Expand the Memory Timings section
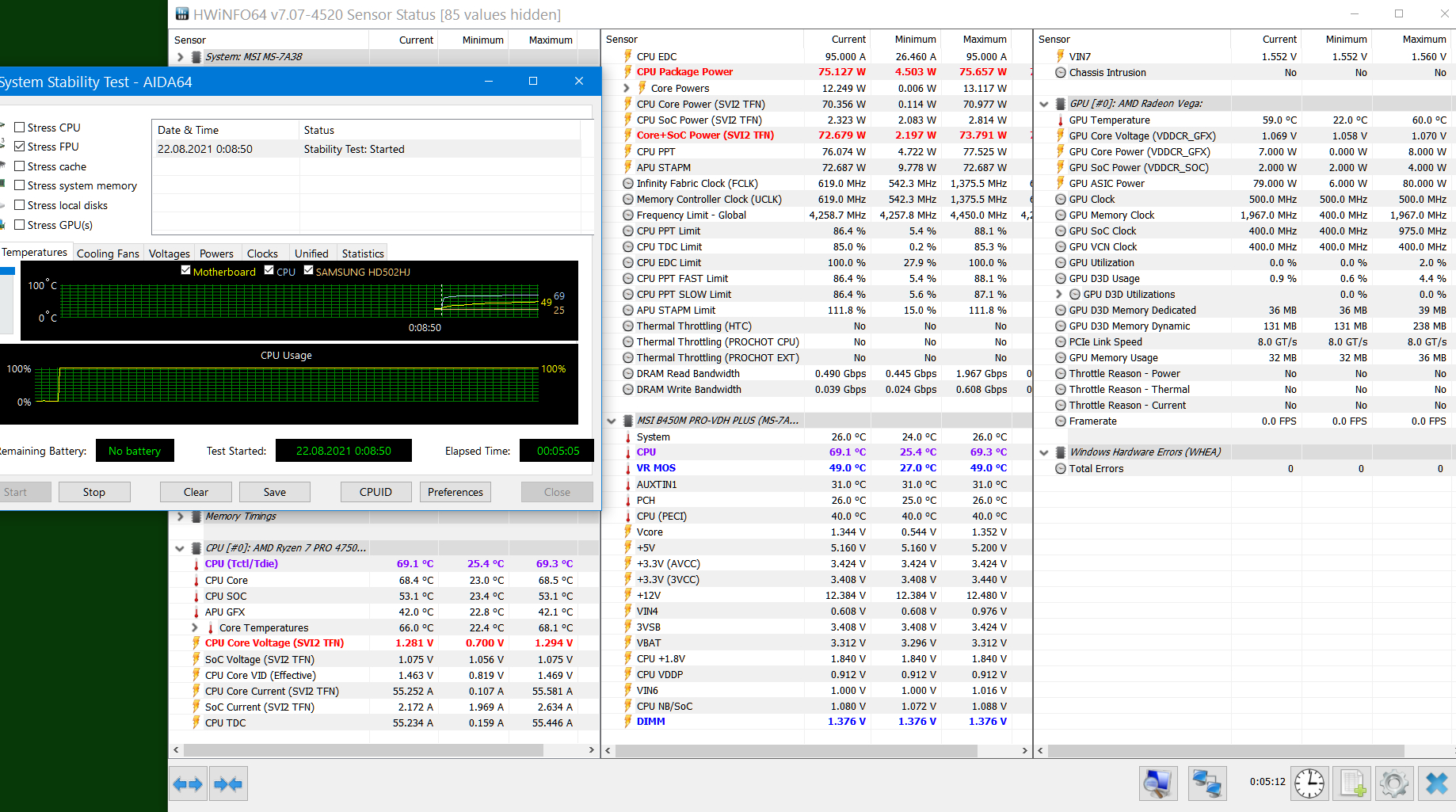The width and height of the screenshot is (1456, 812). tap(181, 517)
